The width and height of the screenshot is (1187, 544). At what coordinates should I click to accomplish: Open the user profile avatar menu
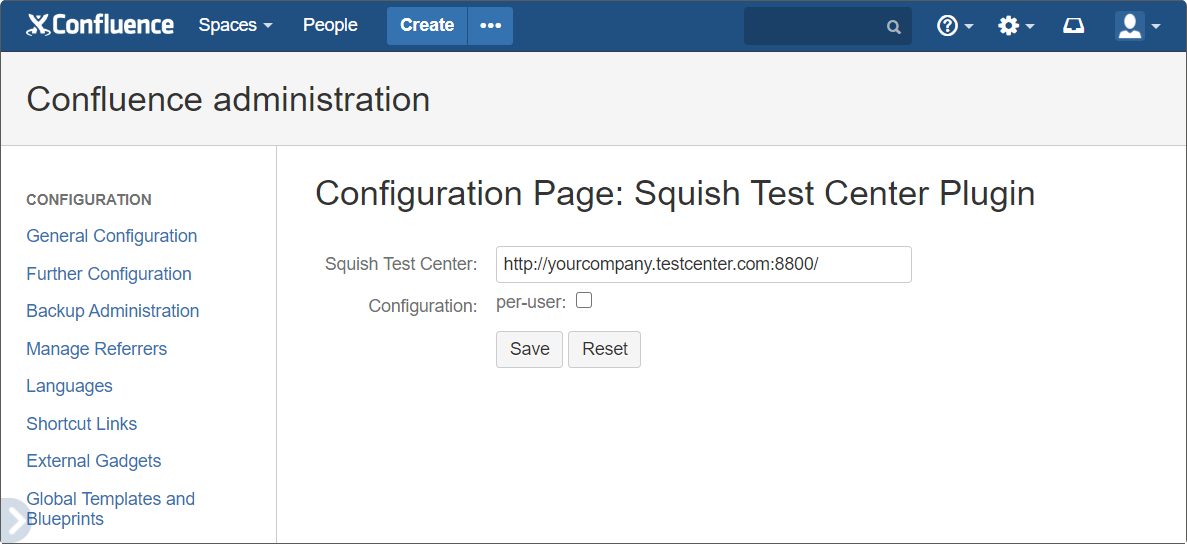1137,26
